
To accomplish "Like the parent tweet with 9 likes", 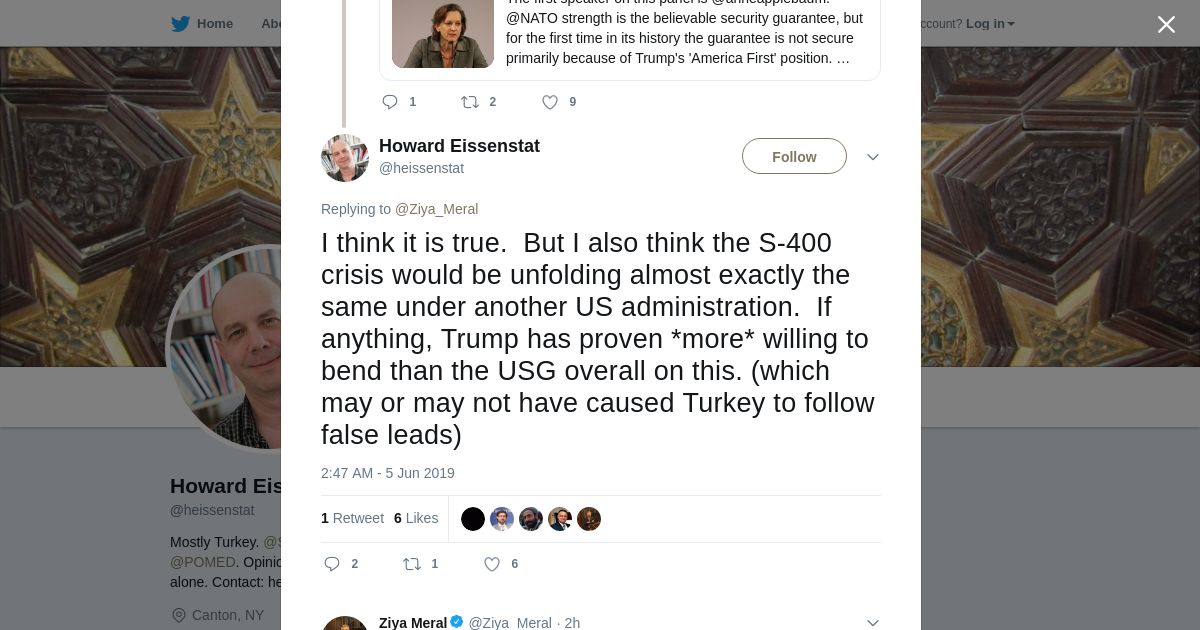I will 550,102.
